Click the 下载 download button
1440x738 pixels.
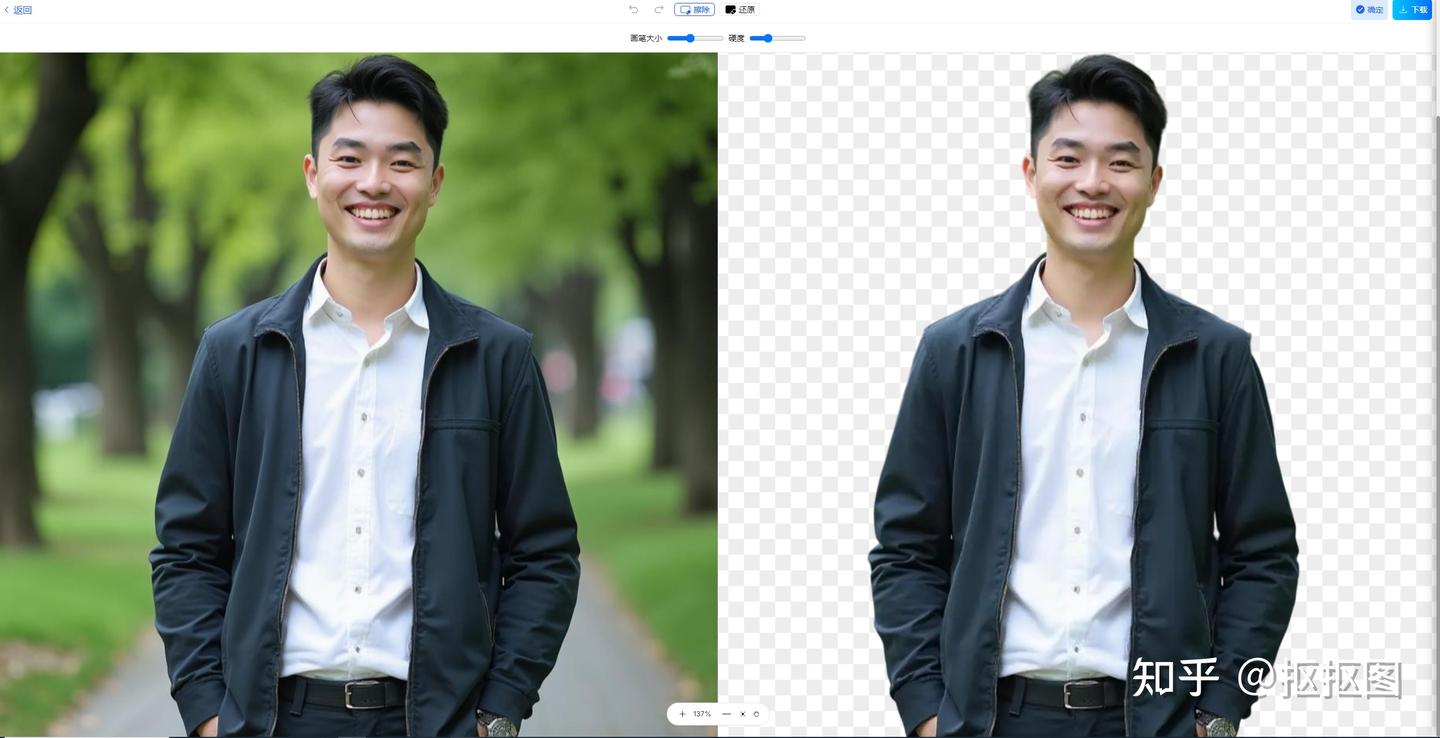pyautogui.click(x=1413, y=9)
